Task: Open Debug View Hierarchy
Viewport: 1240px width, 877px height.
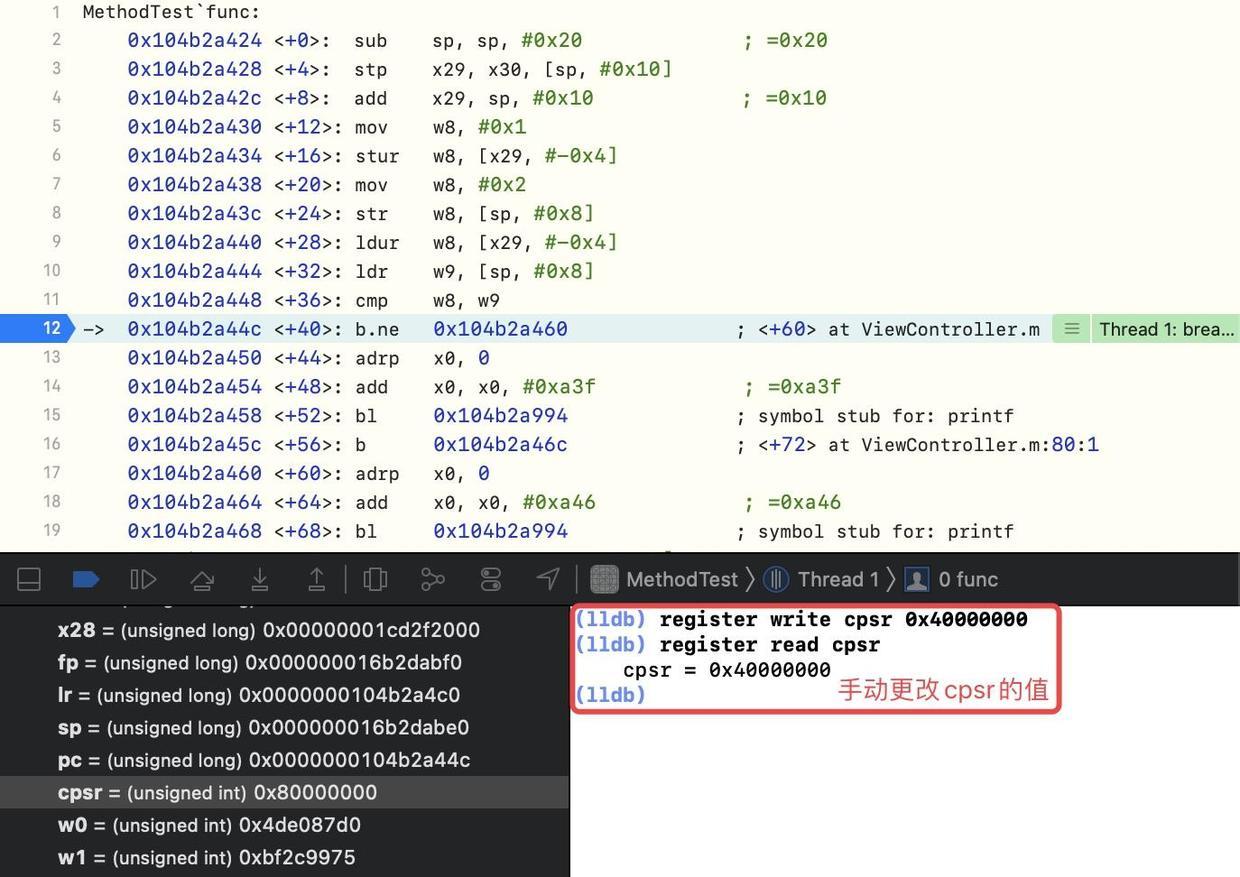Action: [x=375, y=579]
